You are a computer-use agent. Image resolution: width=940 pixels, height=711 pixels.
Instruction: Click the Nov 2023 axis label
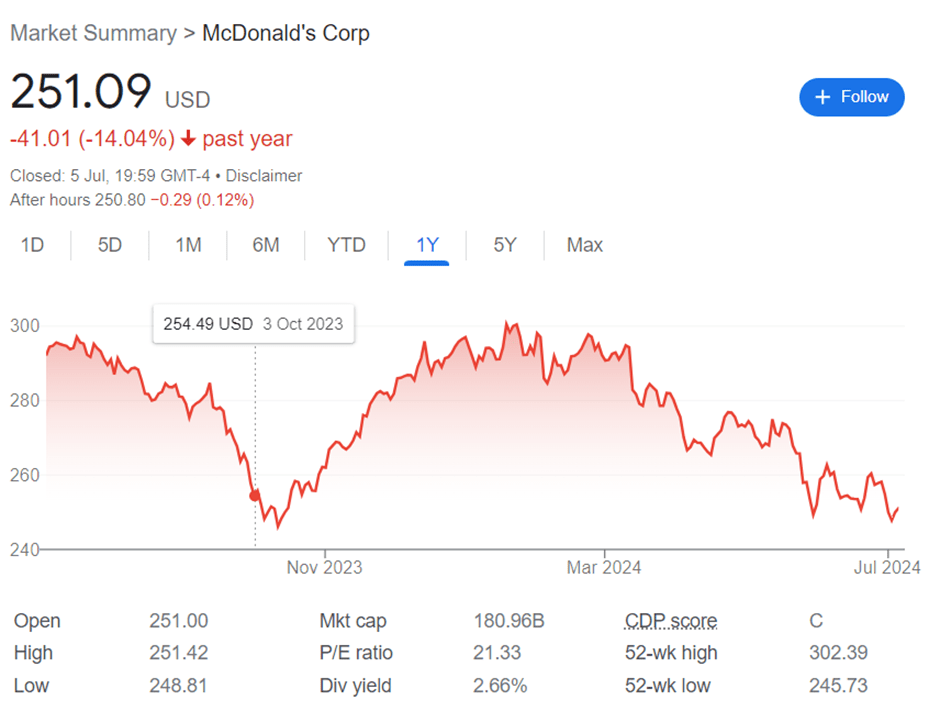324,568
